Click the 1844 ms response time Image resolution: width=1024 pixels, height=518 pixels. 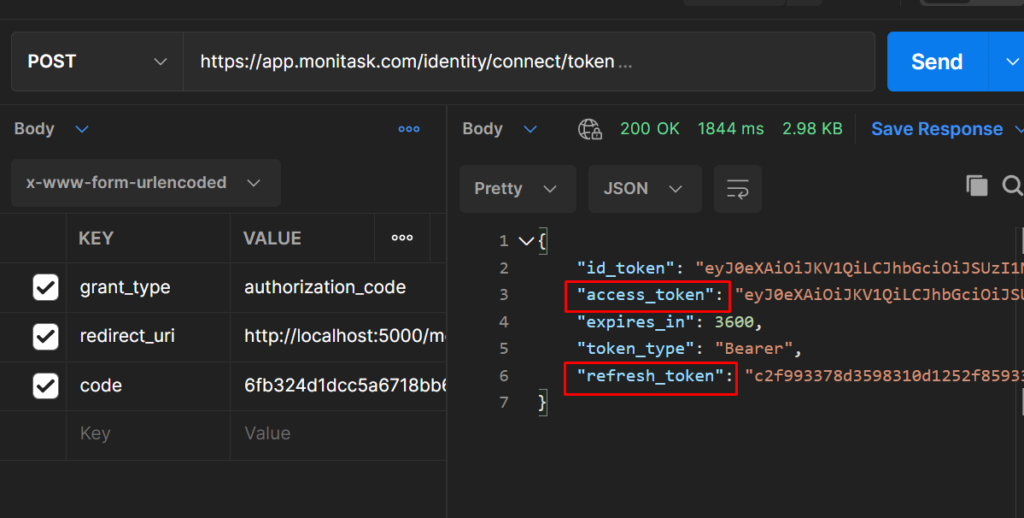[x=731, y=129]
